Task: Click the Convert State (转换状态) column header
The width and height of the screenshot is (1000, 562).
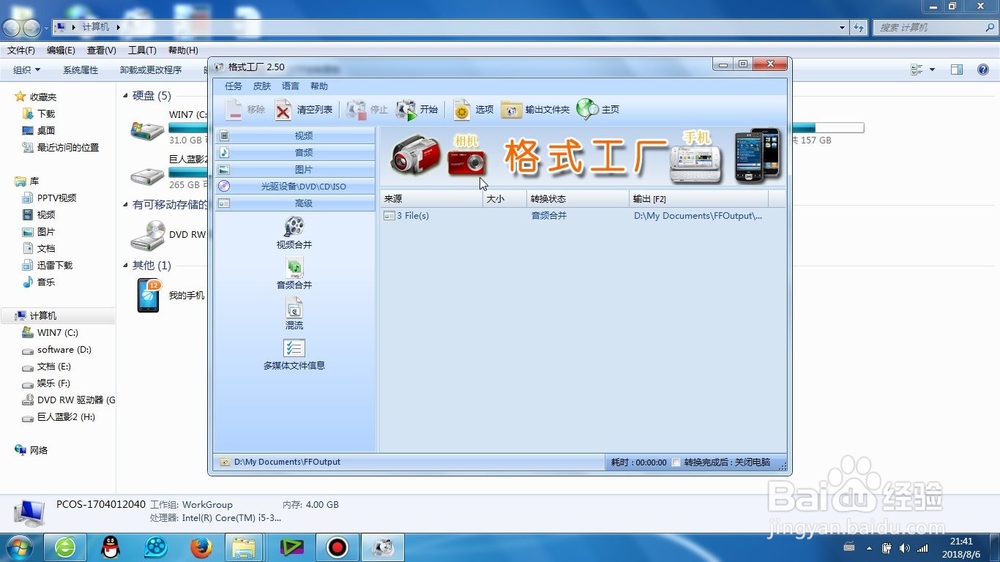Action: 578,199
